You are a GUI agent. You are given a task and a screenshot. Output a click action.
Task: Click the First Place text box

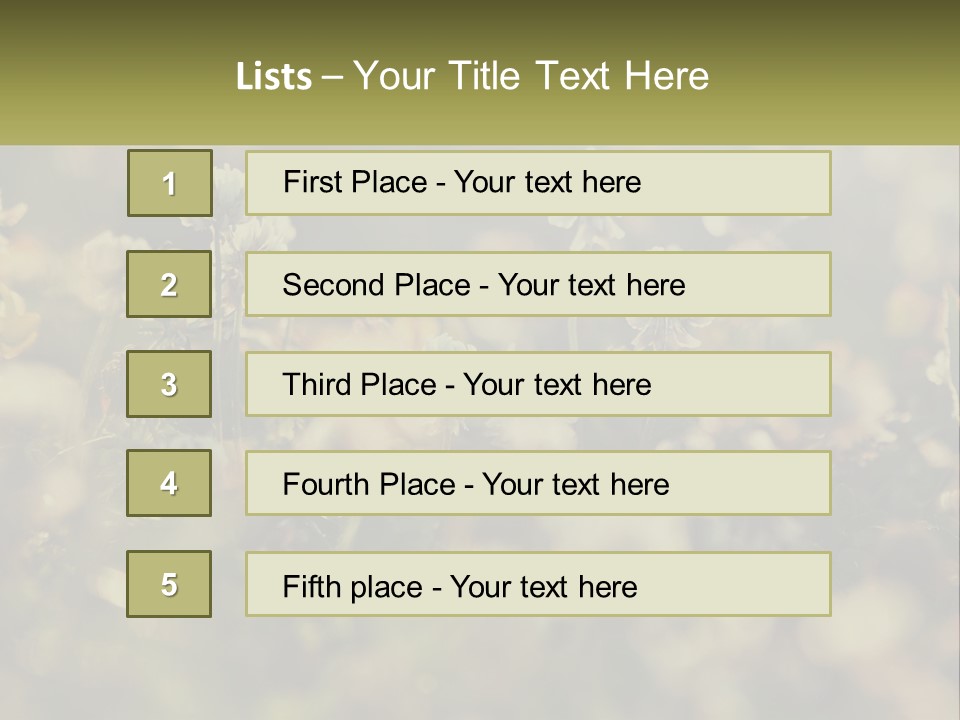538,183
